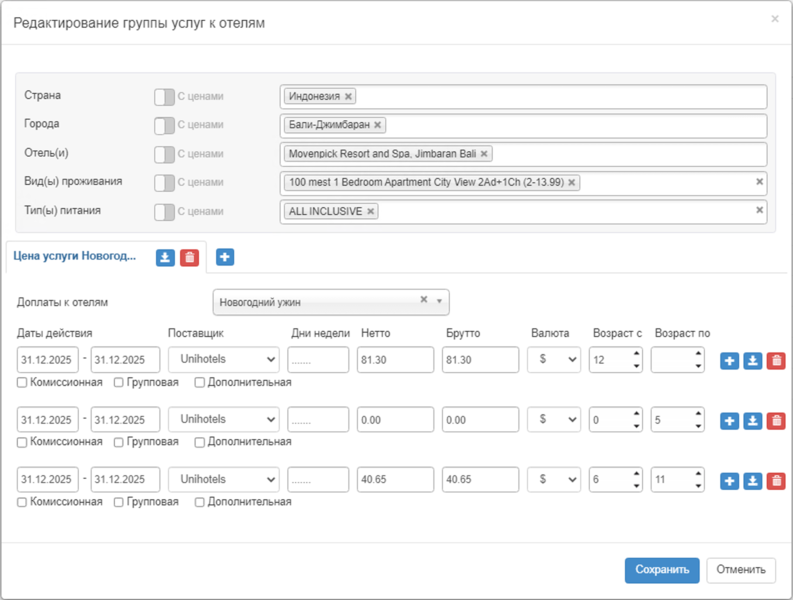The width and height of the screenshot is (793, 600).
Task: Click red trash icon on the price tab
Action: tap(189, 258)
